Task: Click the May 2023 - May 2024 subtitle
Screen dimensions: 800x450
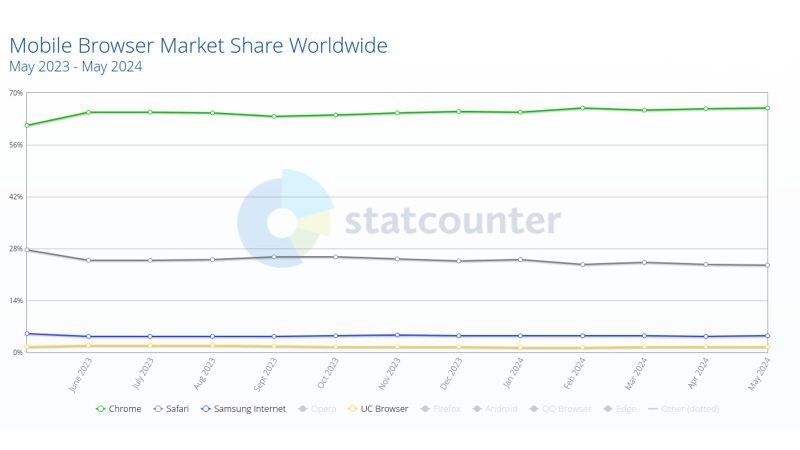Action: 75,67
